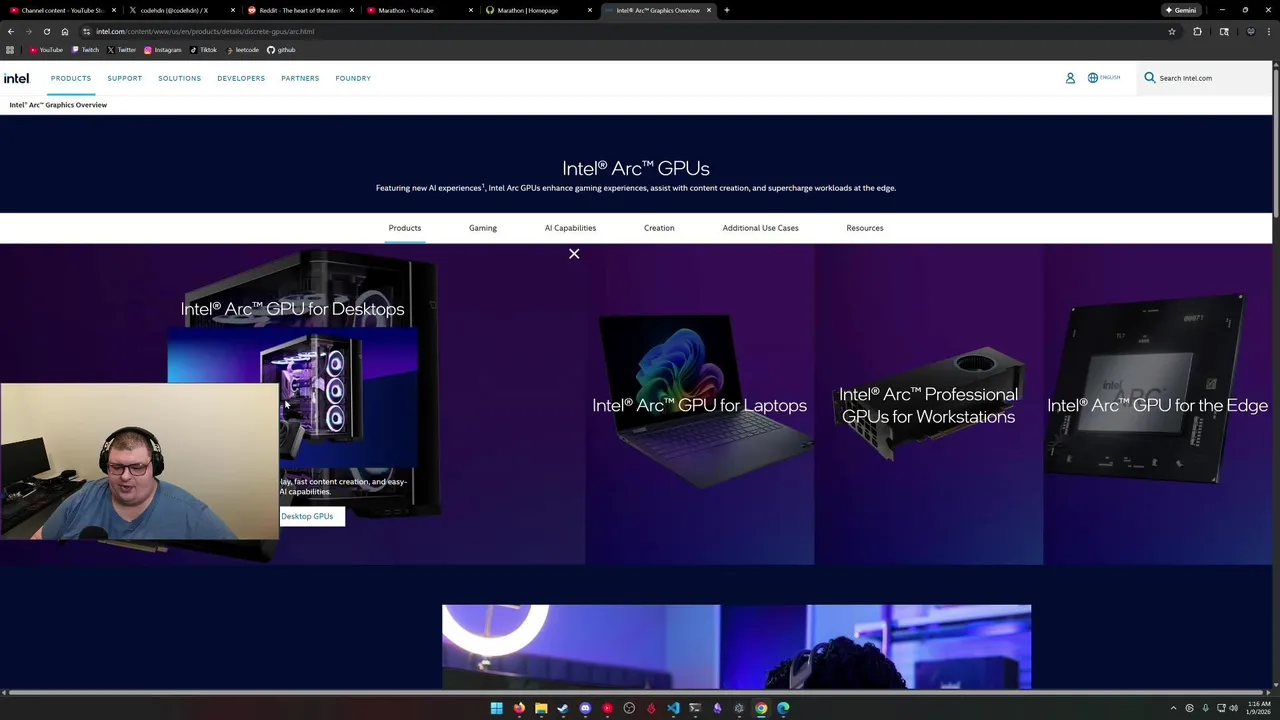
Task: Click Intel Arc GPU for Desktops heading
Action: tap(292, 309)
